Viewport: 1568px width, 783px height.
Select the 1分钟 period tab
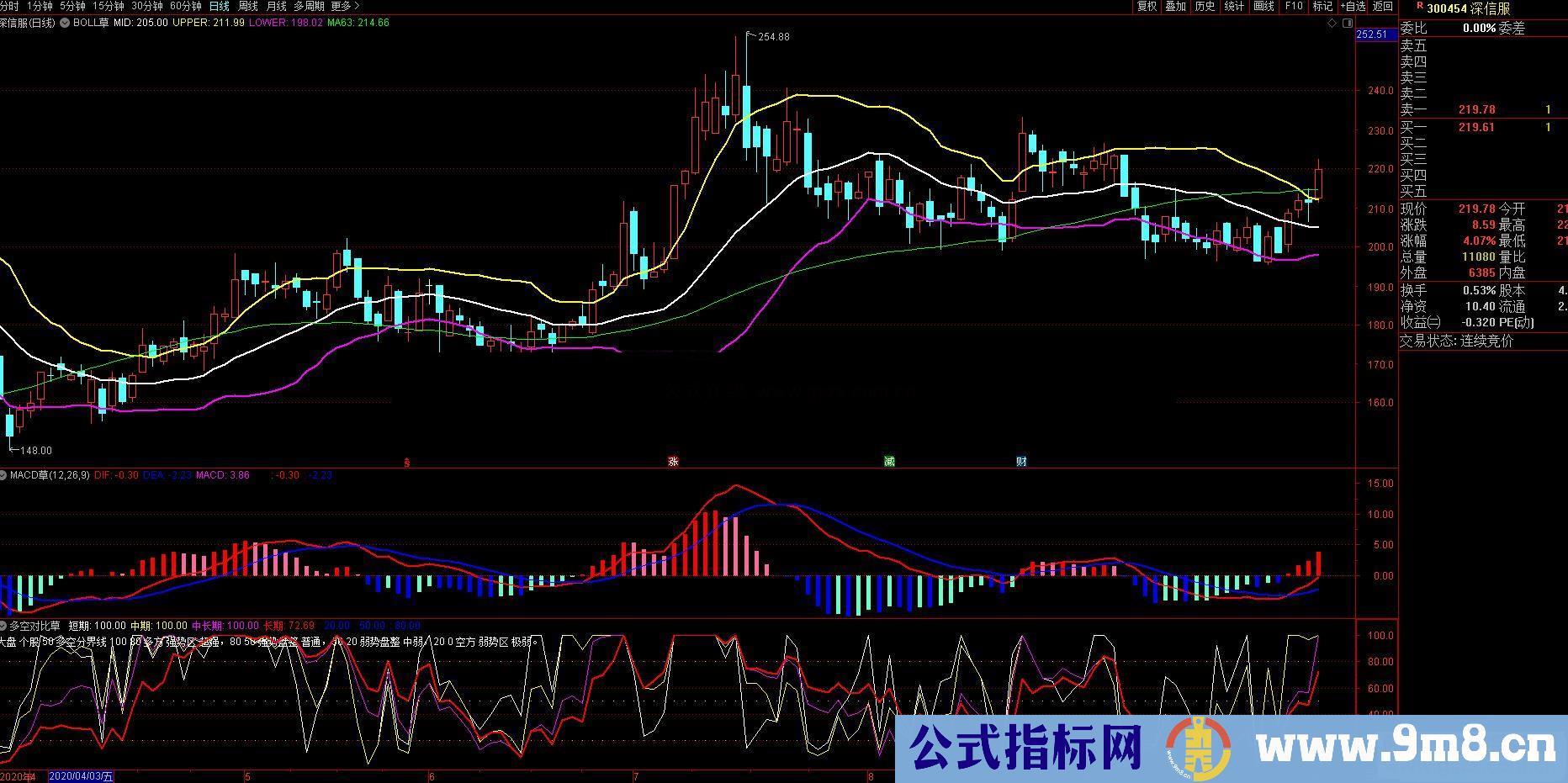coord(40,6)
